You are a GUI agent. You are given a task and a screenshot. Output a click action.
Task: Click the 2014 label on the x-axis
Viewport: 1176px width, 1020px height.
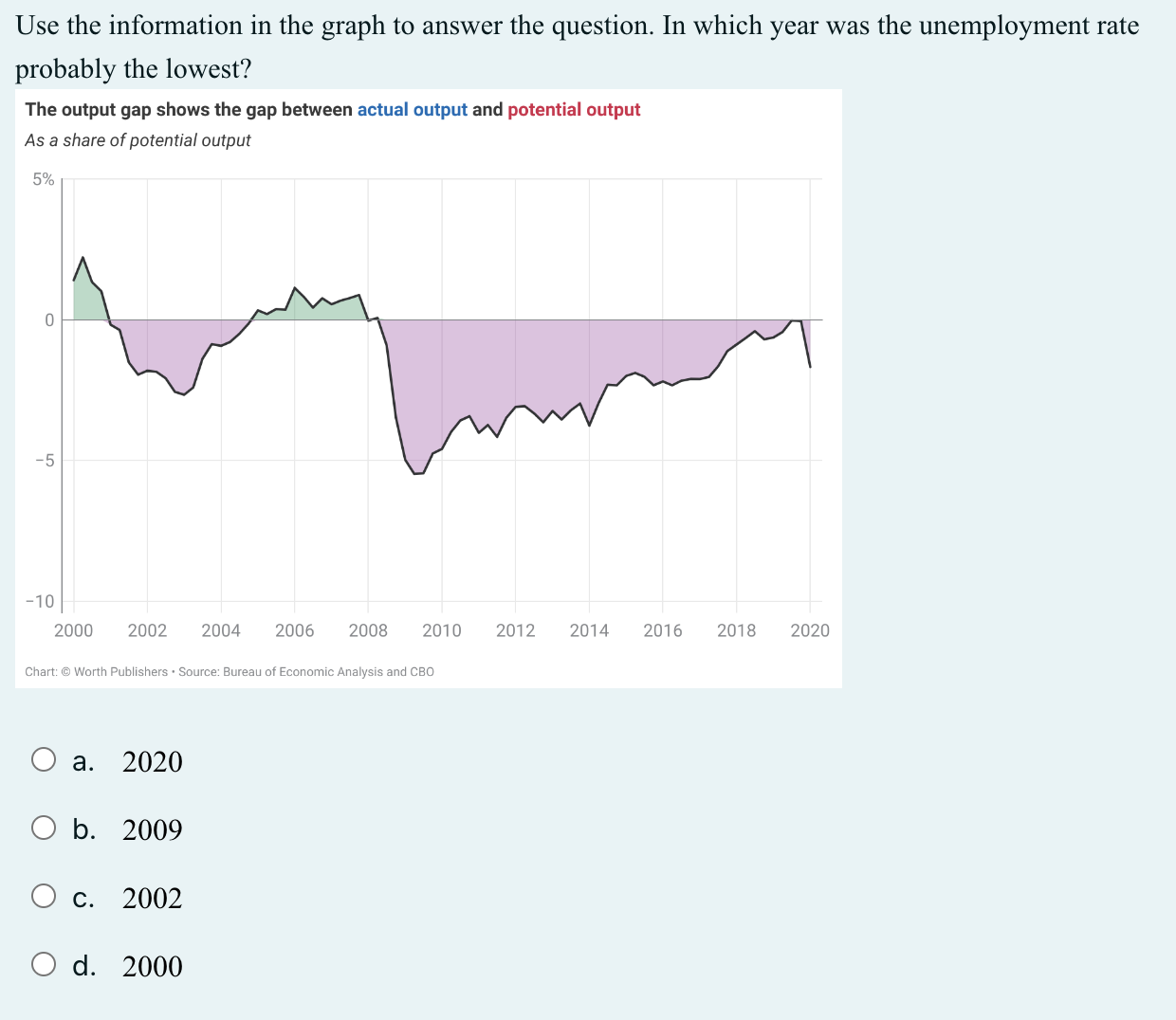click(x=589, y=630)
